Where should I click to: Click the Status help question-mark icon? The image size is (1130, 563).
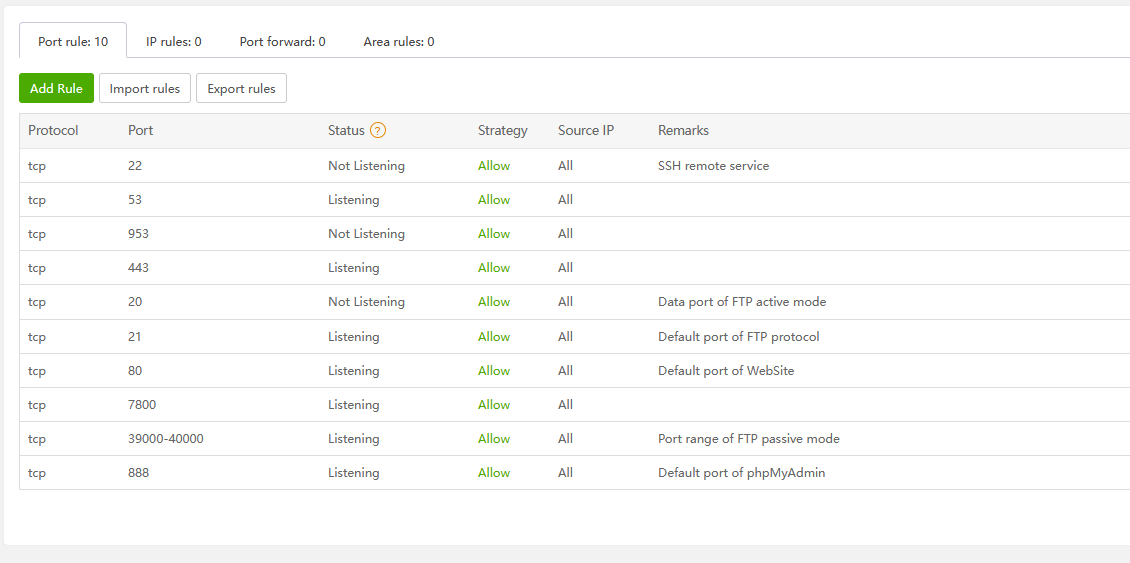point(378,130)
